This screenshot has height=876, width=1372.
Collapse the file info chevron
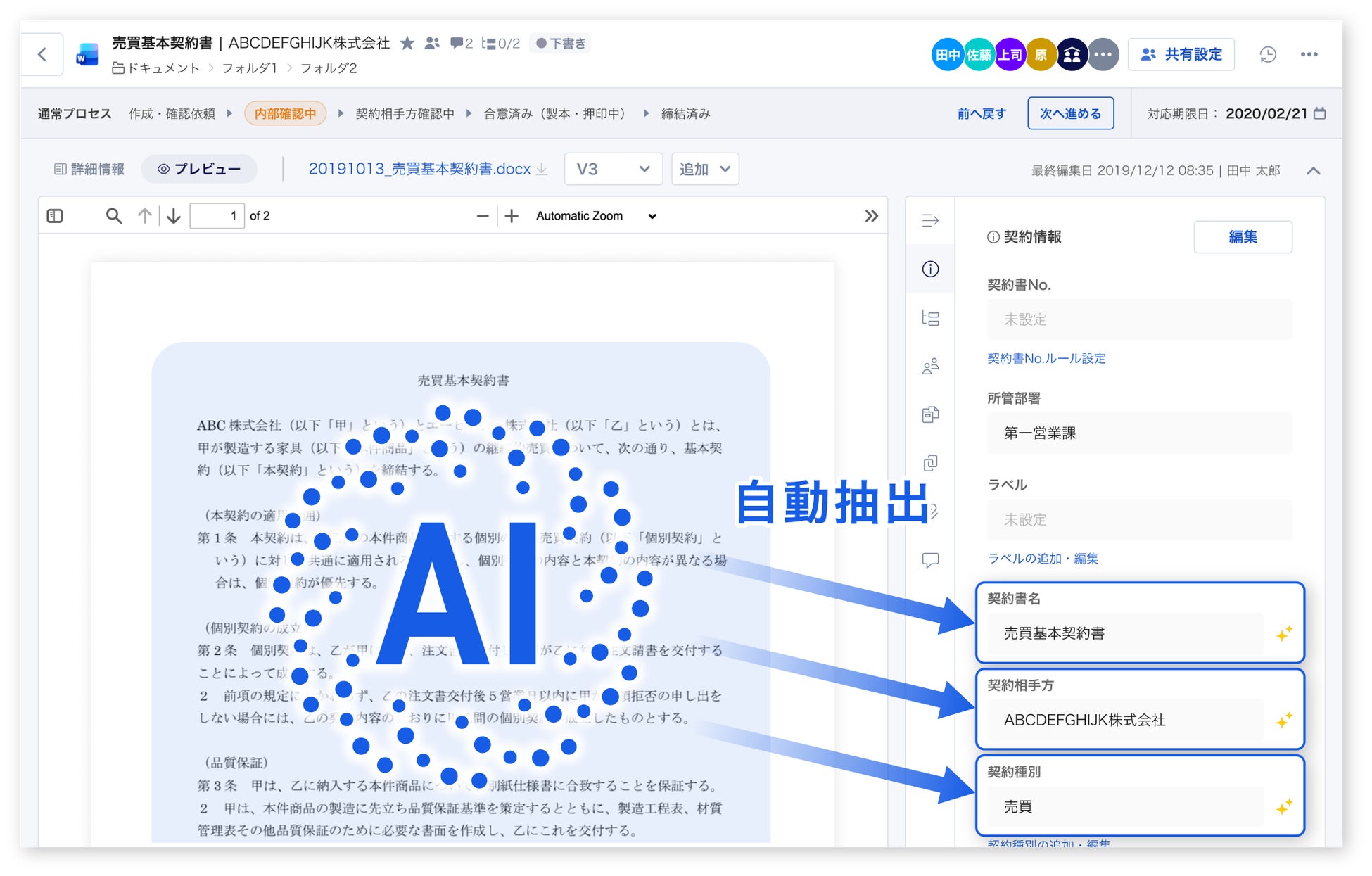coord(1313,171)
